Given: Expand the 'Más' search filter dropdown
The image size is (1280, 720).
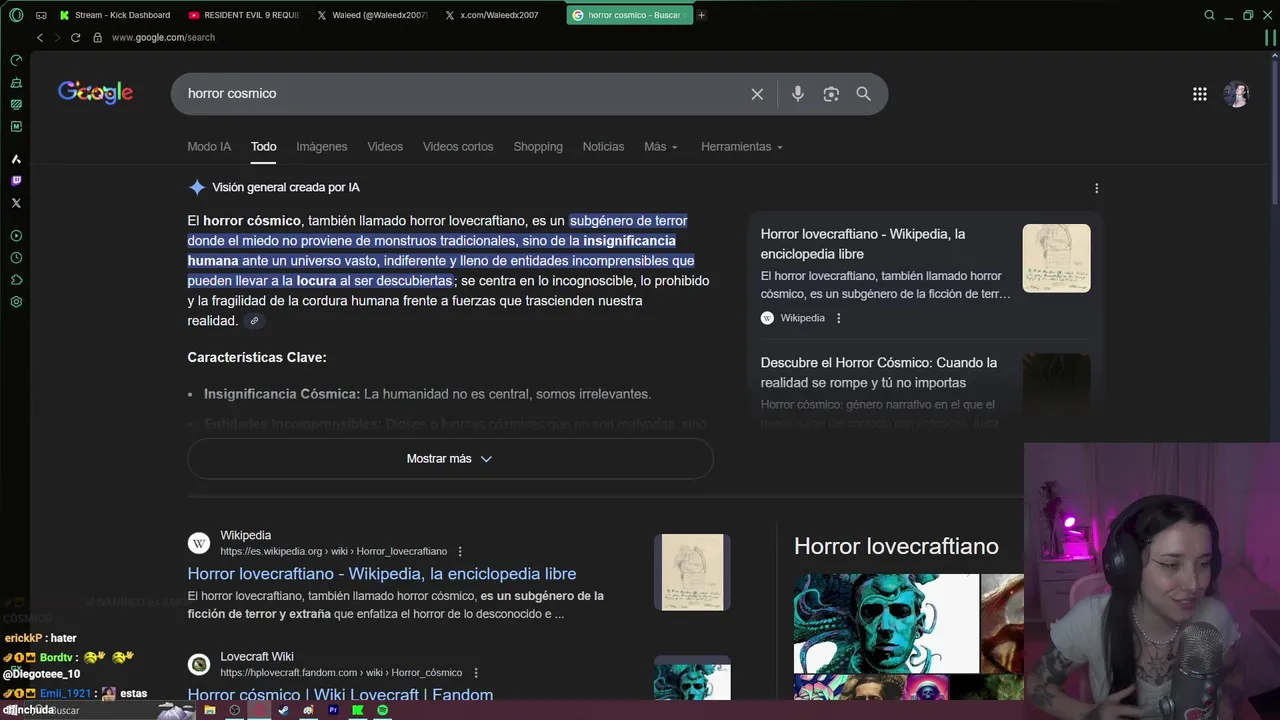Looking at the screenshot, I should (x=661, y=147).
